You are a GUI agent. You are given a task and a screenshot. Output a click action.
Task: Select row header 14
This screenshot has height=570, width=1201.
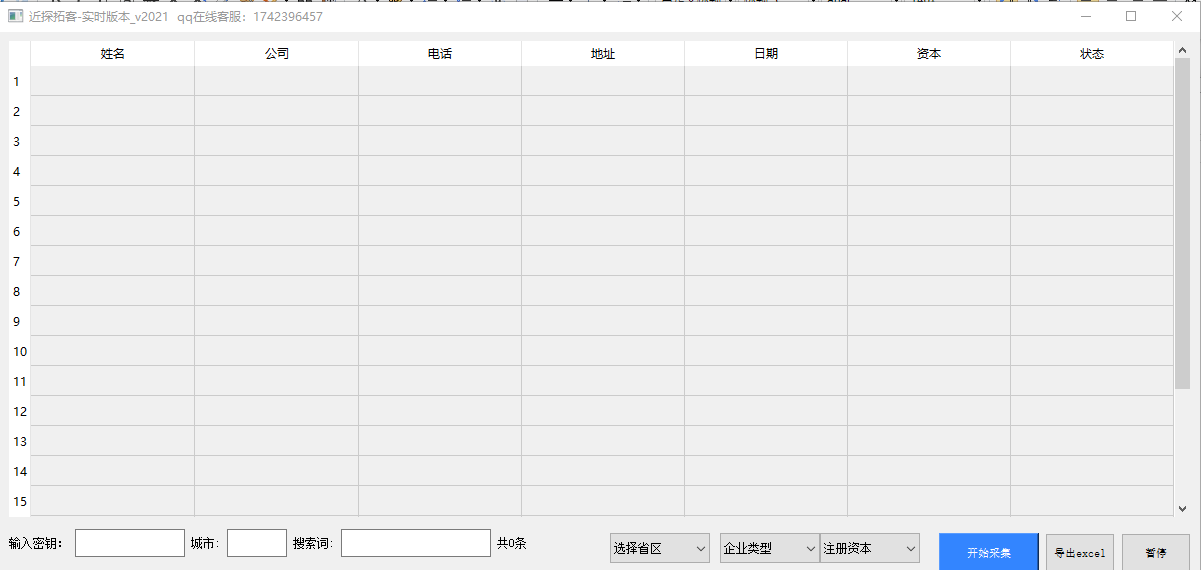coord(20,471)
